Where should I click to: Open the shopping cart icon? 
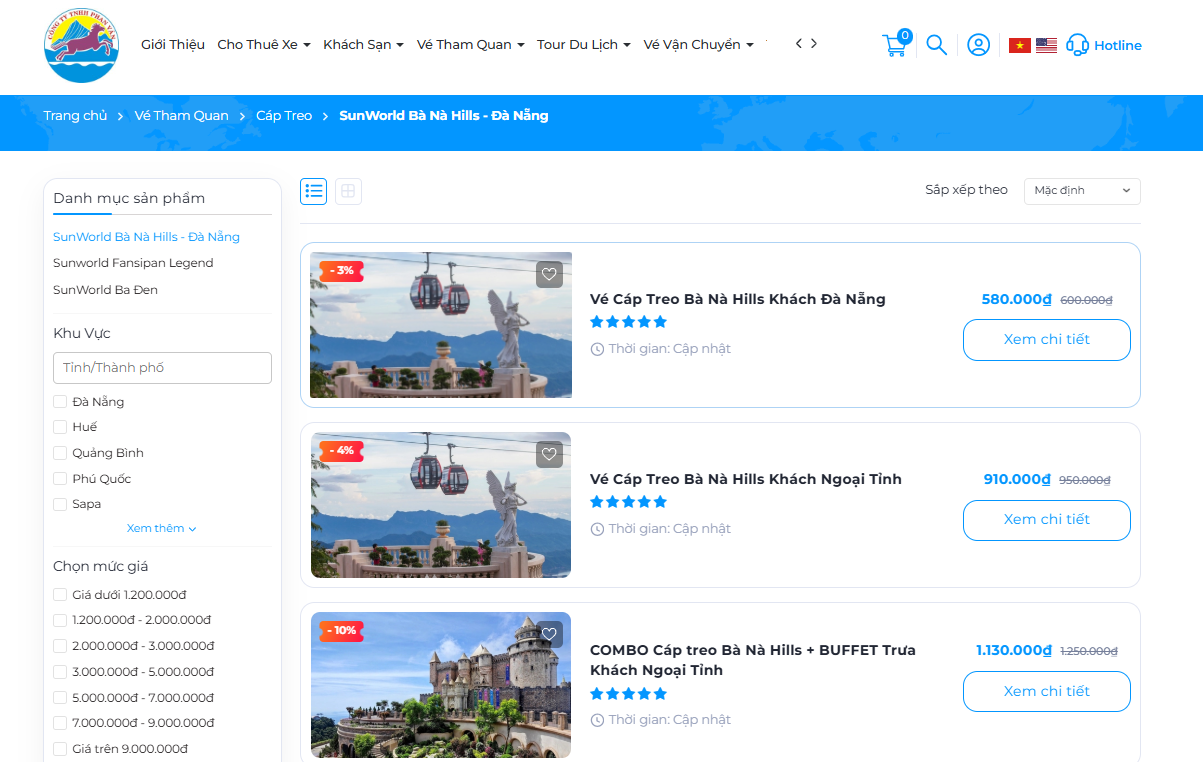click(x=895, y=44)
